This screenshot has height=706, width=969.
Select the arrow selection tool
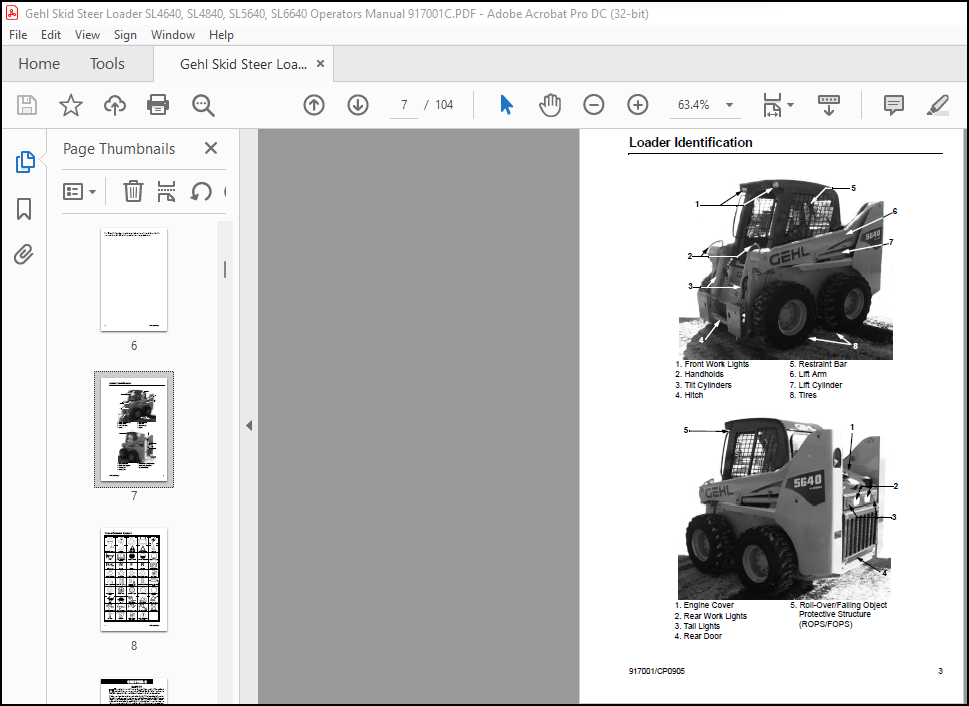[506, 105]
